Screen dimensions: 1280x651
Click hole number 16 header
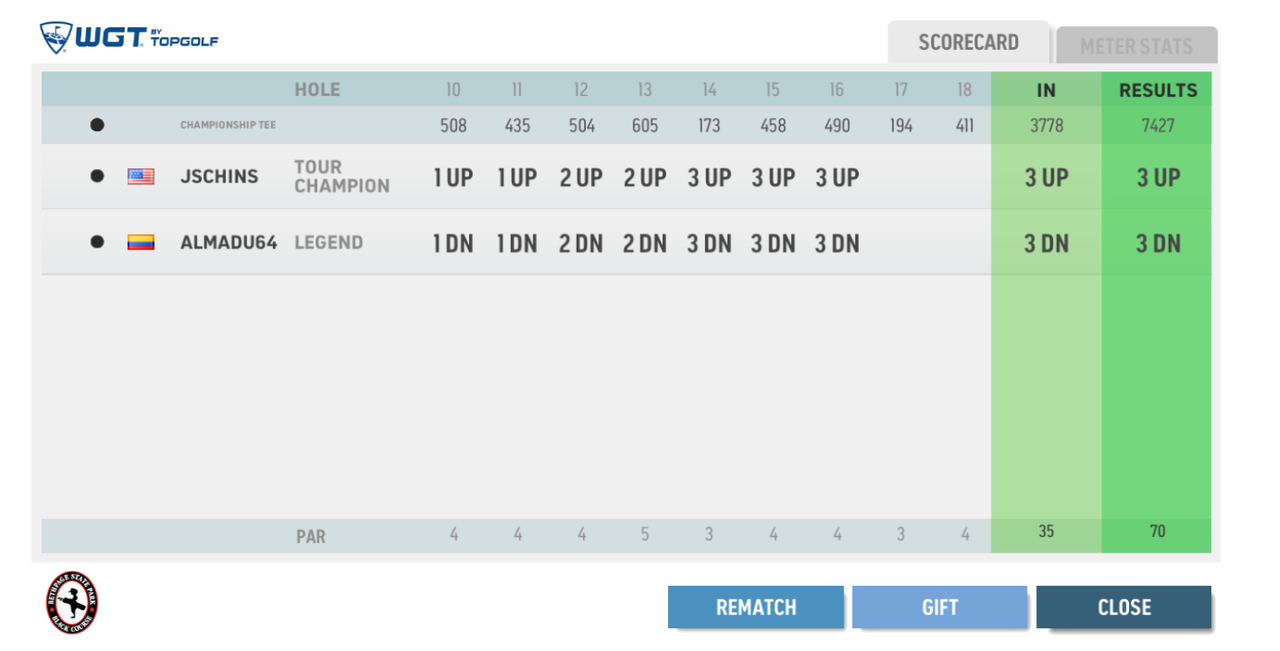pos(837,90)
